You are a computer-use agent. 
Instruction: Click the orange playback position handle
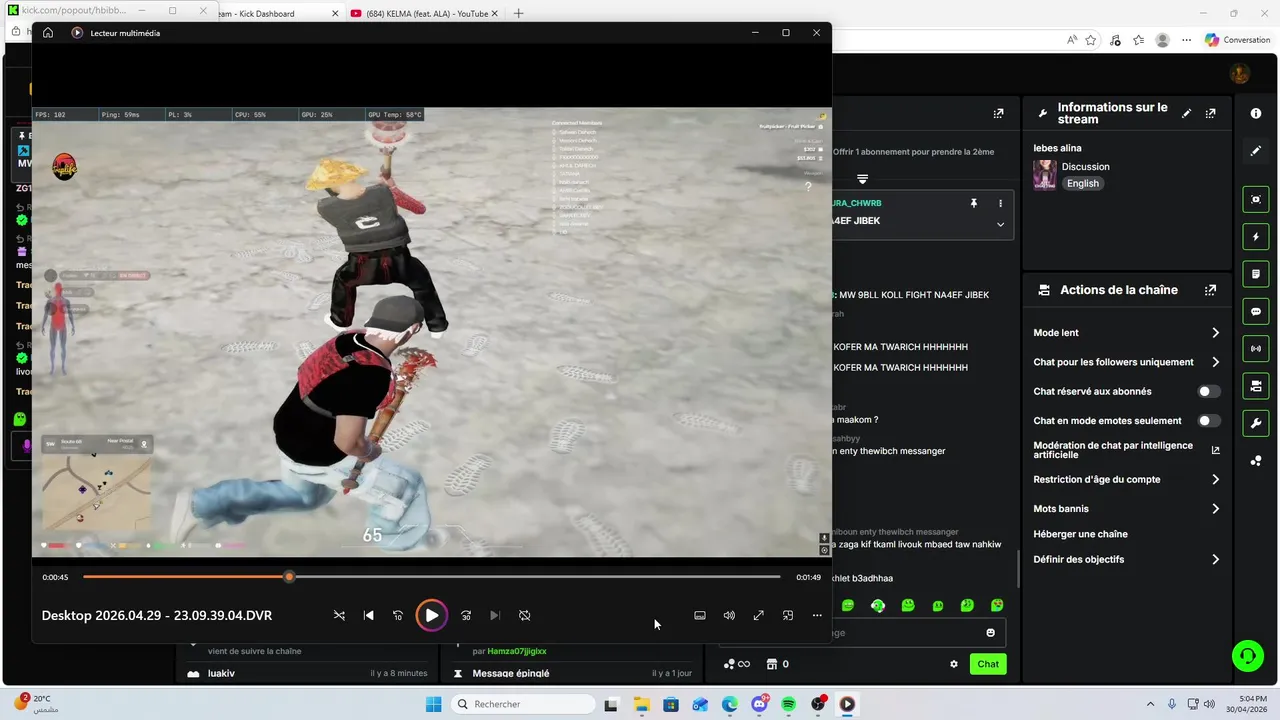(289, 577)
